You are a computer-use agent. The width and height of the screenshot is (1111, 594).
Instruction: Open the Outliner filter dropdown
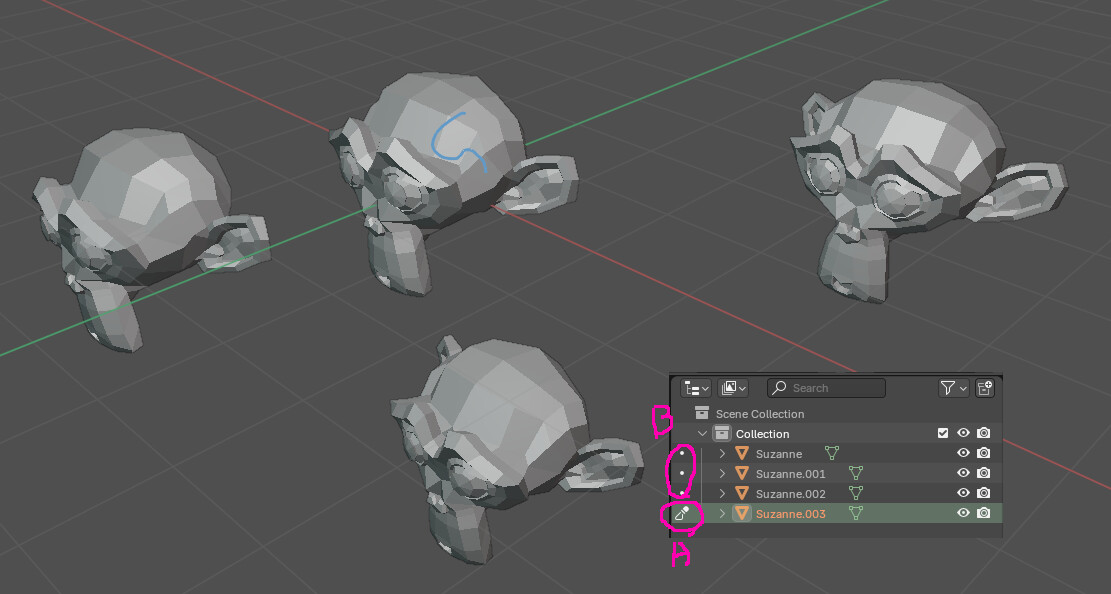coord(953,388)
